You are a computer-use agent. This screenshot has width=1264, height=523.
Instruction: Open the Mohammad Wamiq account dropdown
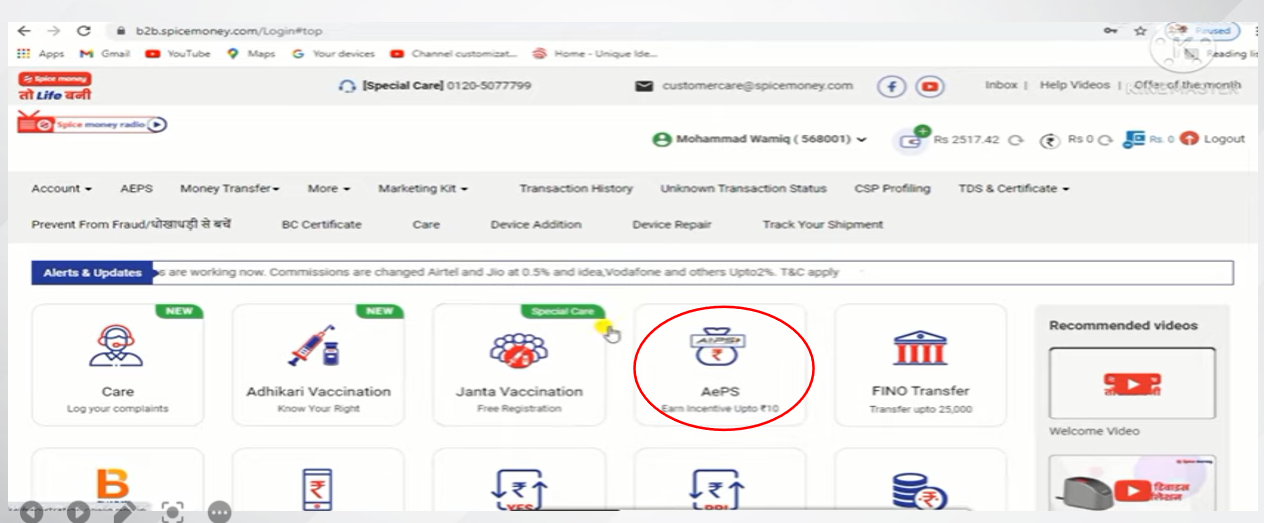761,139
